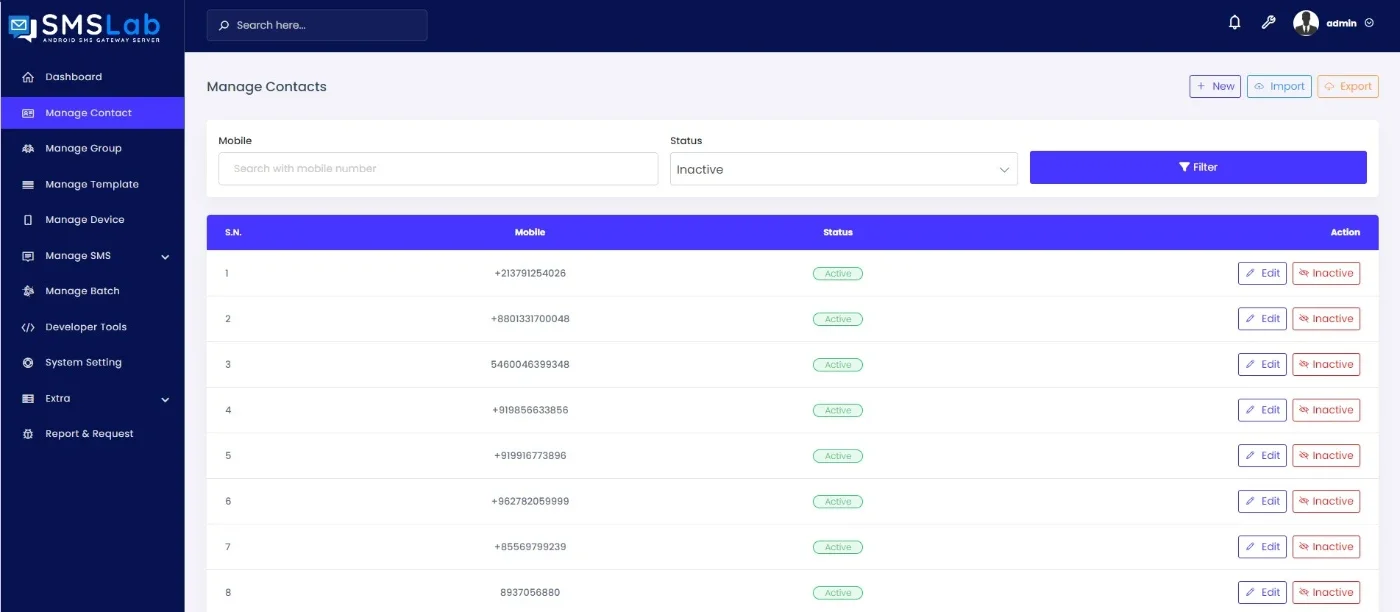Image resolution: width=1400 pixels, height=612 pixels.
Task: Click the Manage Contact card icon
Action: click(x=28, y=113)
